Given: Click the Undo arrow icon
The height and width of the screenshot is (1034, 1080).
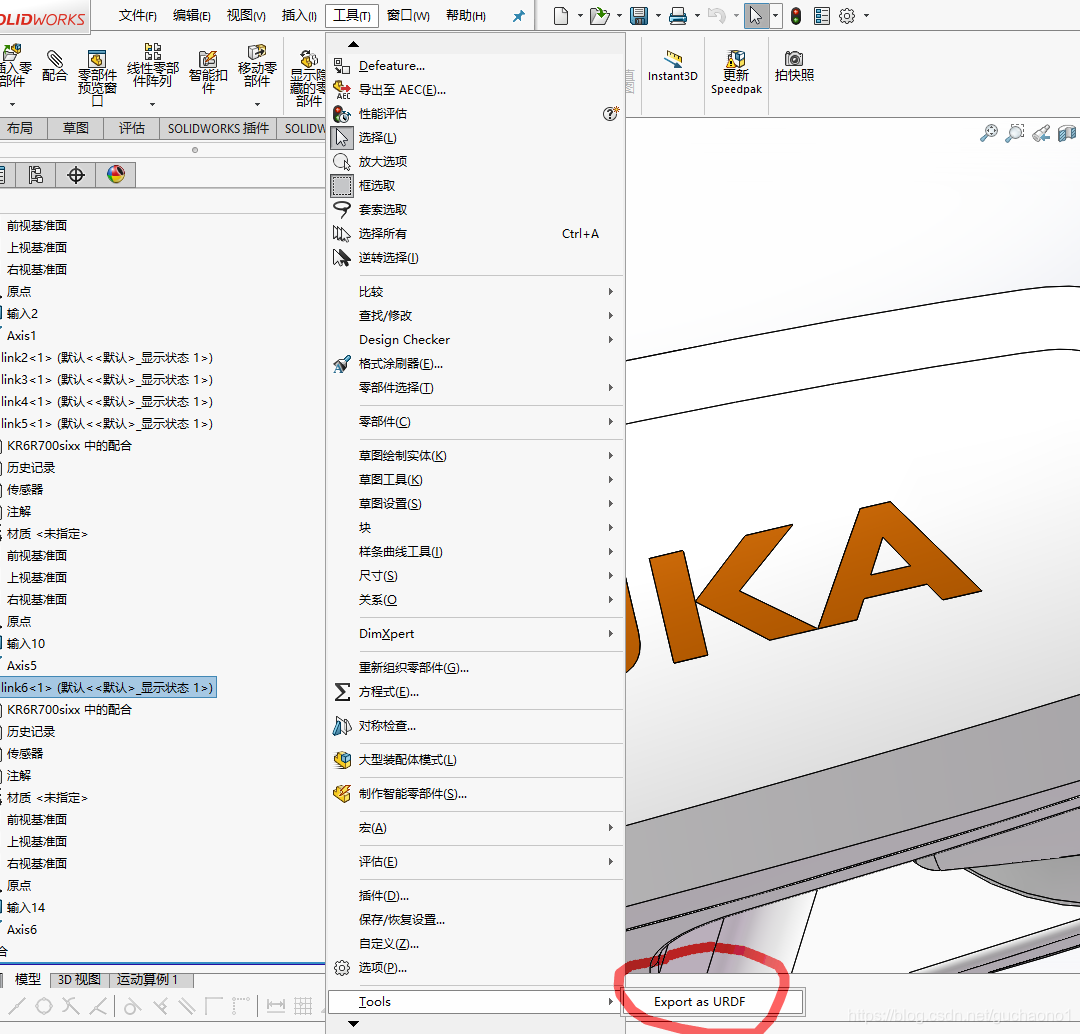Looking at the screenshot, I should click(x=717, y=16).
